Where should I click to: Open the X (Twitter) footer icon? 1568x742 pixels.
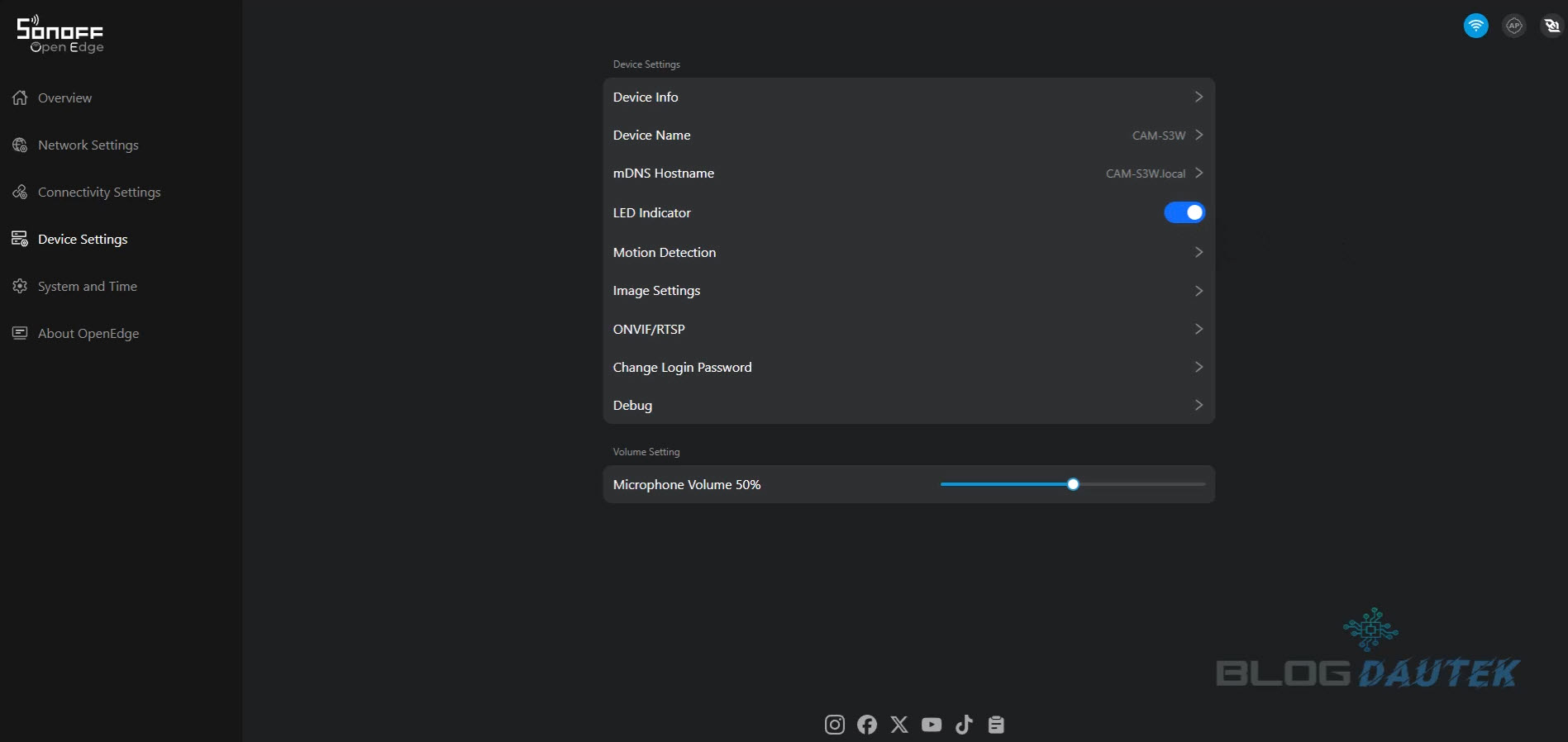coord(899,725)
